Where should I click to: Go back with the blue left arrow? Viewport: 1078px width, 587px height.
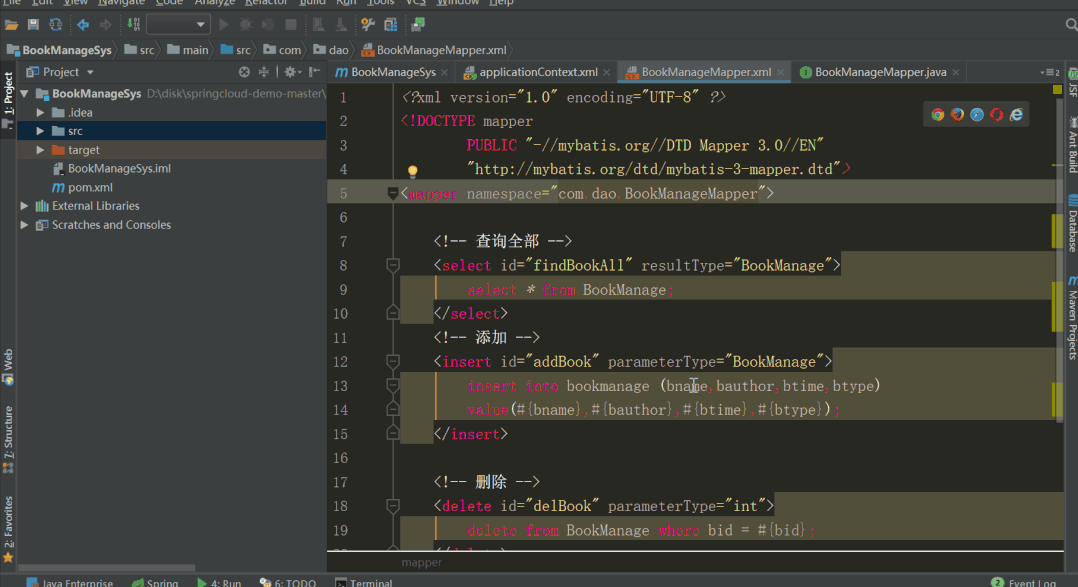pyautogui.click(x=83, y=25)
